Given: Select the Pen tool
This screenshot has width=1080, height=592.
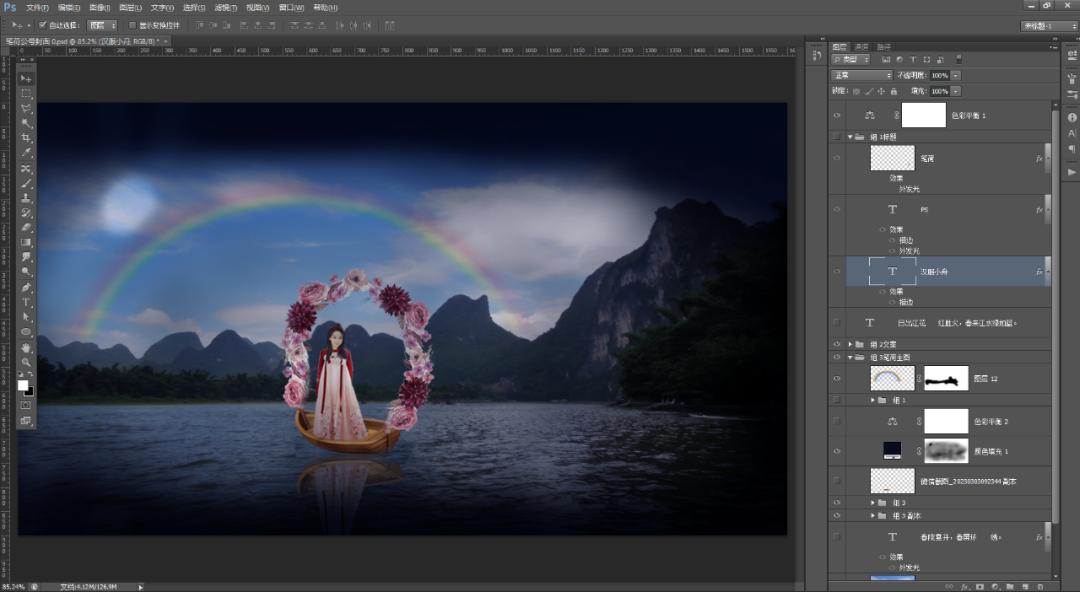Looking at the screenshot, I should point(26,287).
